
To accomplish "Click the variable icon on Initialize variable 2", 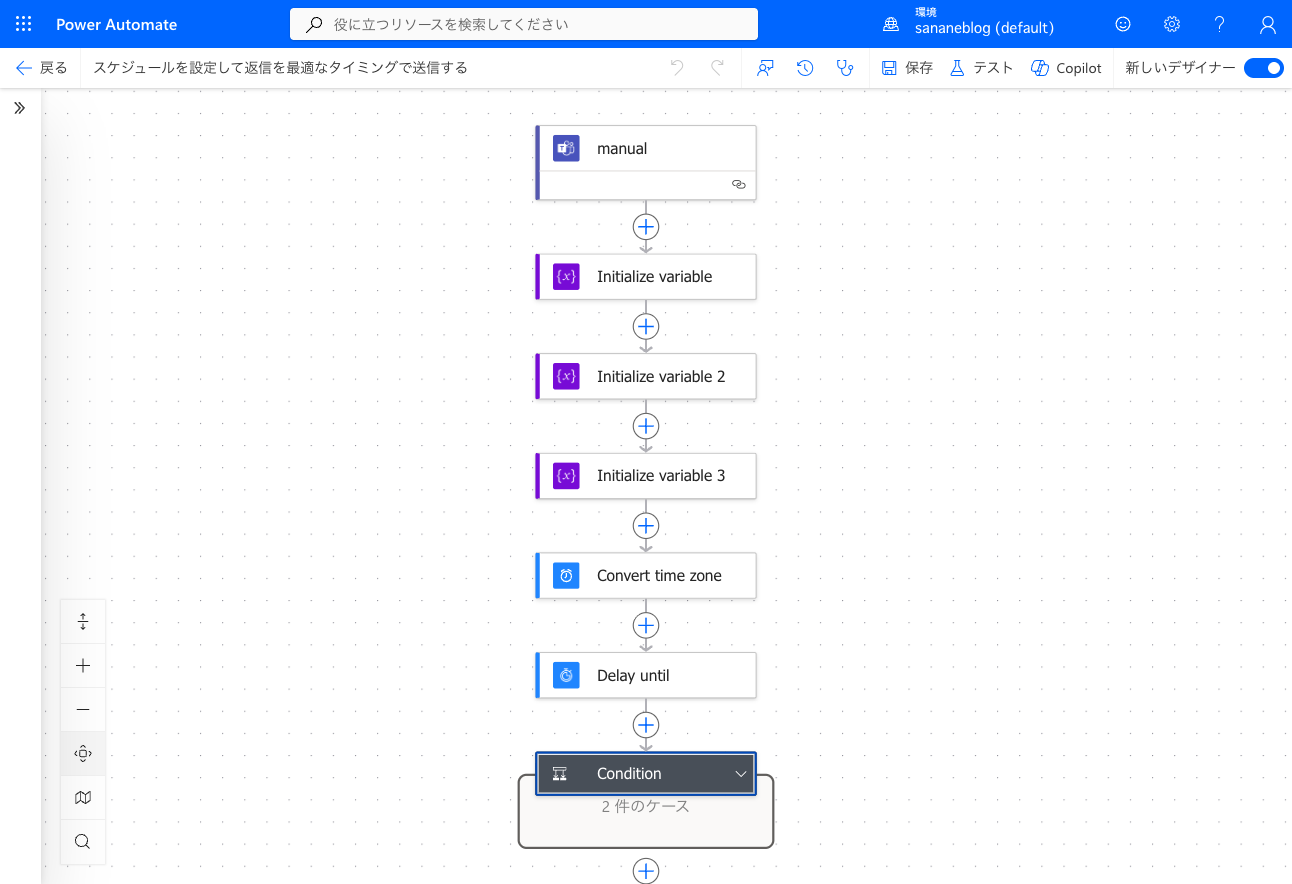I will [566, 376].
